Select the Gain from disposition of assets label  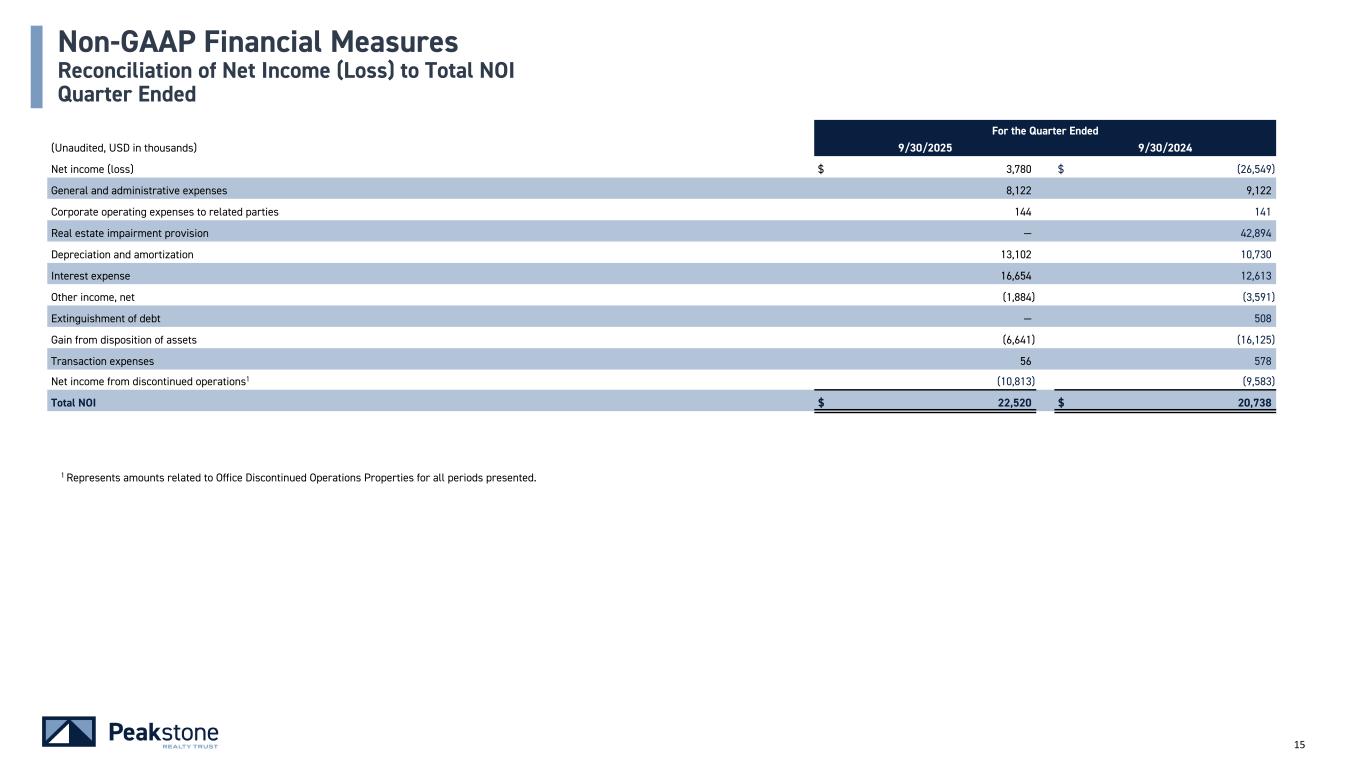(123, 340)
